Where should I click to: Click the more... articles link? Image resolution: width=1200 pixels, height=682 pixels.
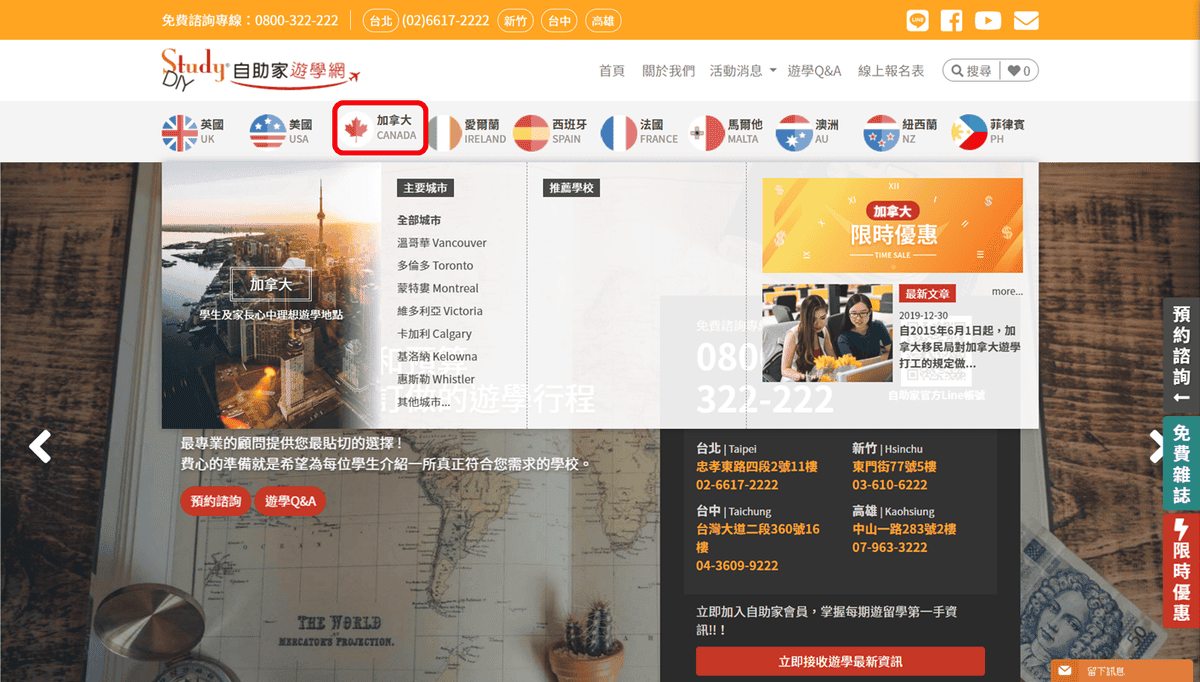point(1007,292)
